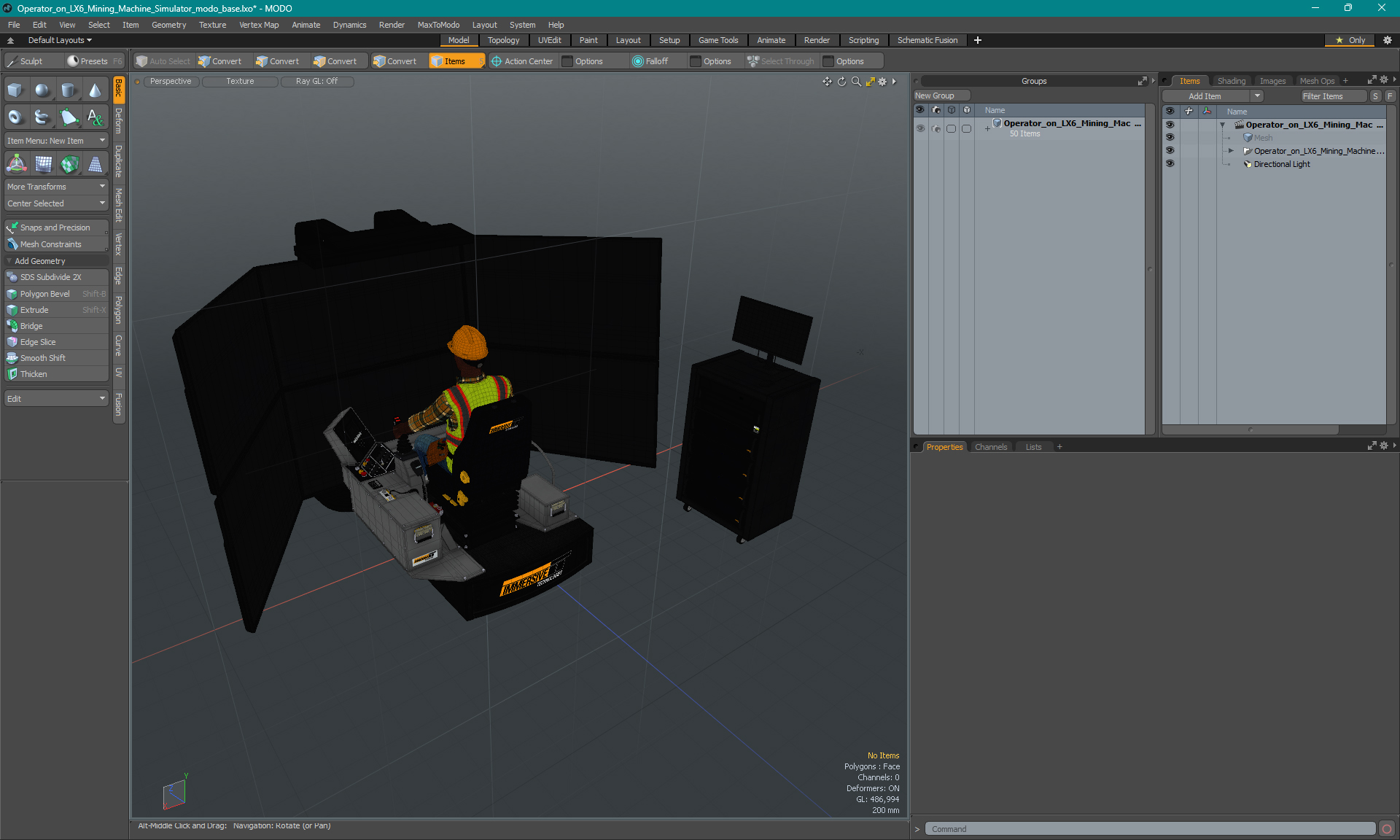1400x840 pixels.
Task: Click the red record button beside Command
Action: coord(1387,829)
